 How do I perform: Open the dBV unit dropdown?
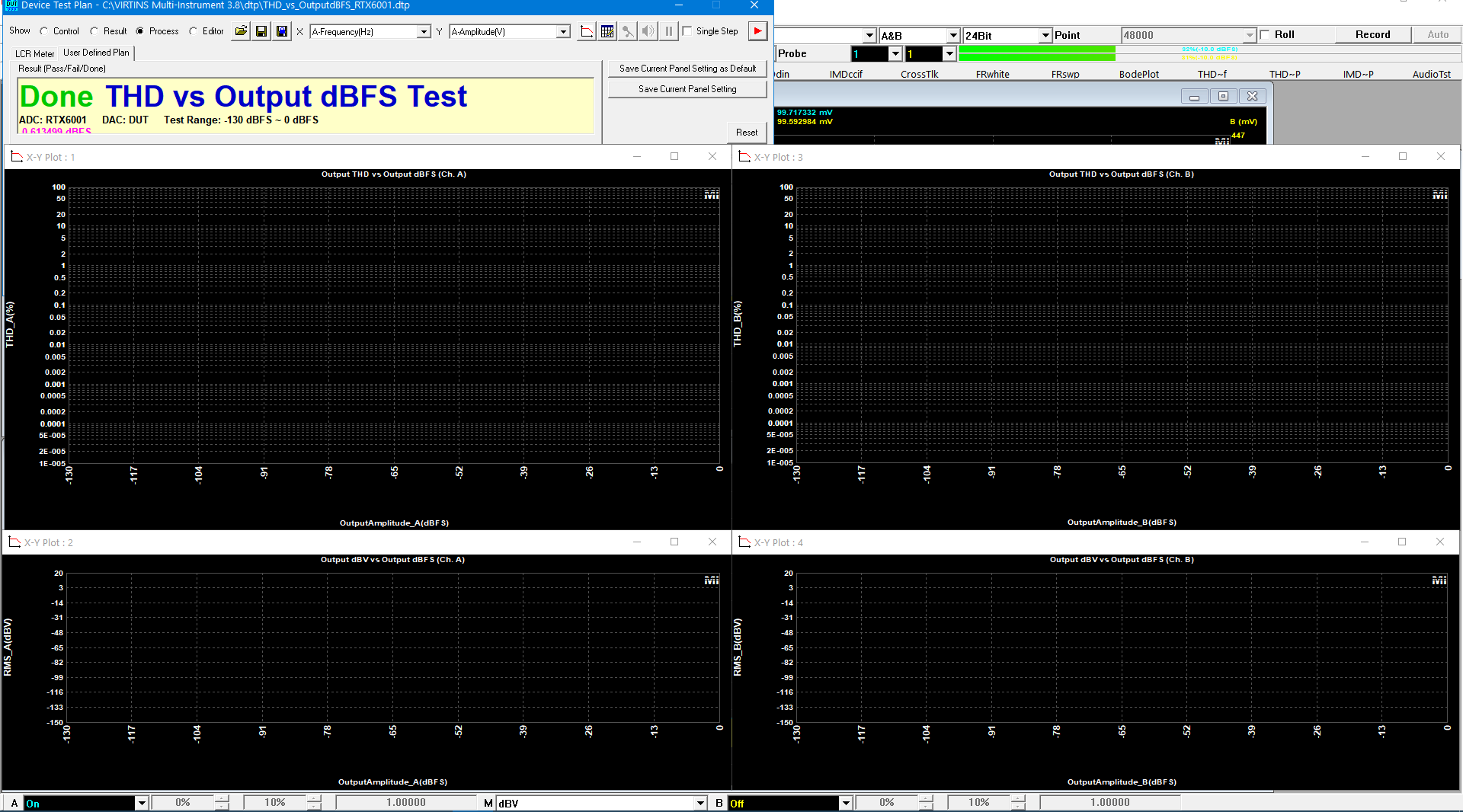point(700,803)
